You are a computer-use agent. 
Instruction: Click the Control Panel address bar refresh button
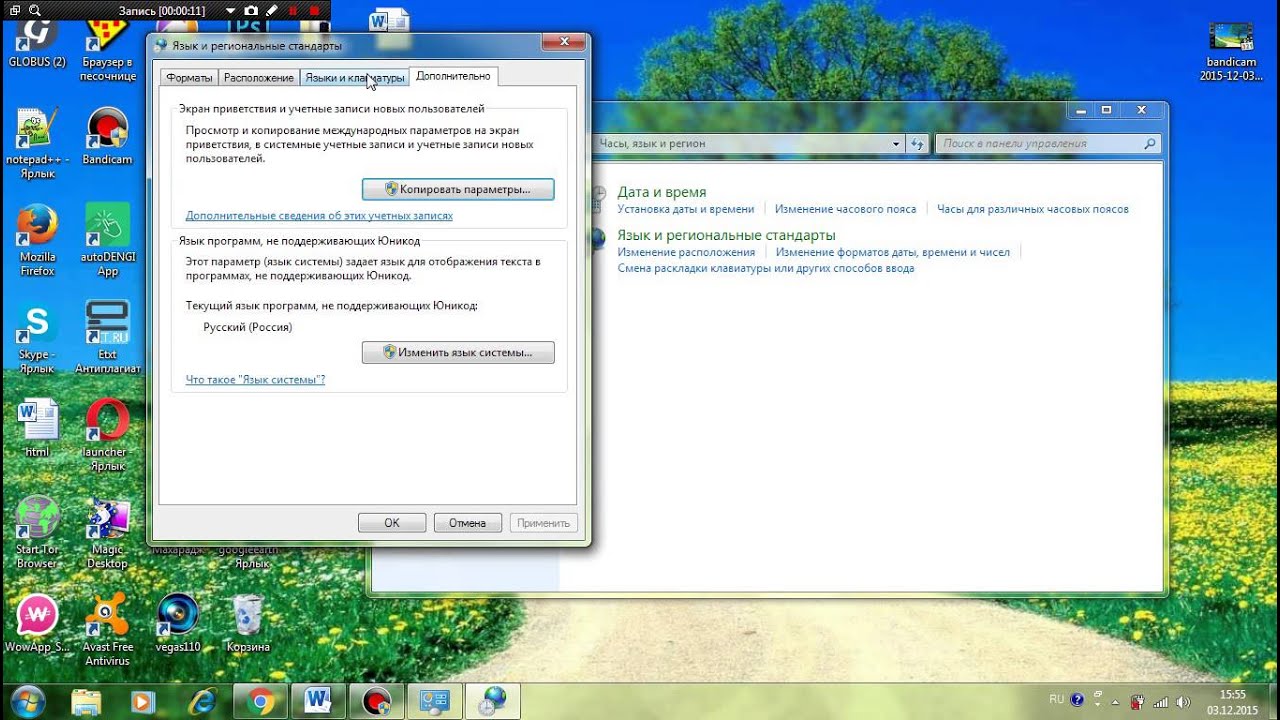(x=917, y=144)
